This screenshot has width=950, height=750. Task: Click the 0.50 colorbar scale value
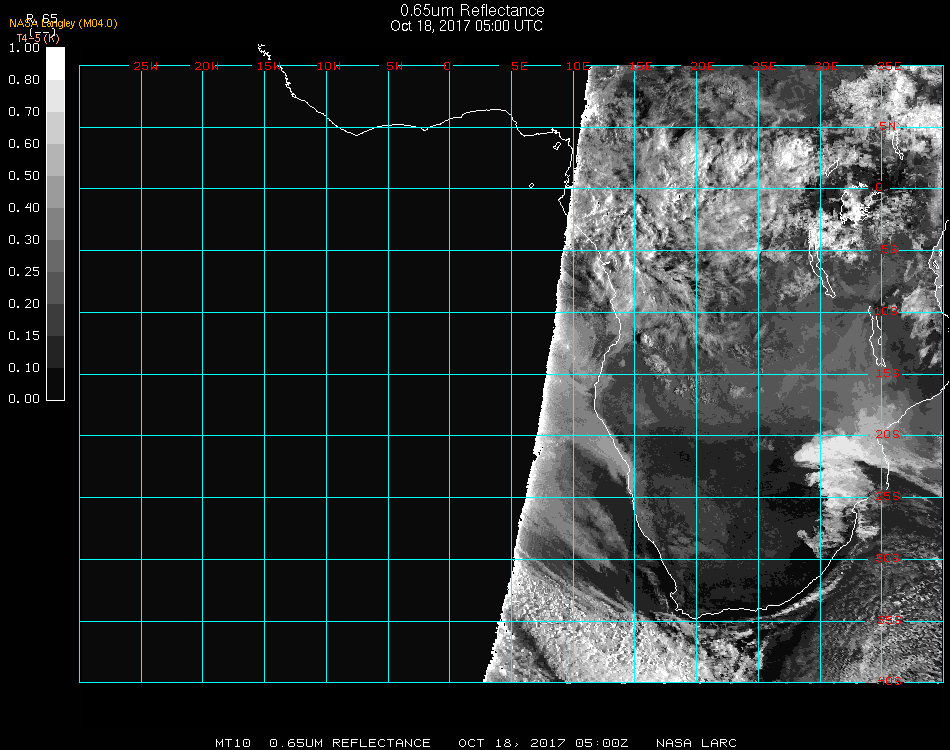[x=24, y=176]
